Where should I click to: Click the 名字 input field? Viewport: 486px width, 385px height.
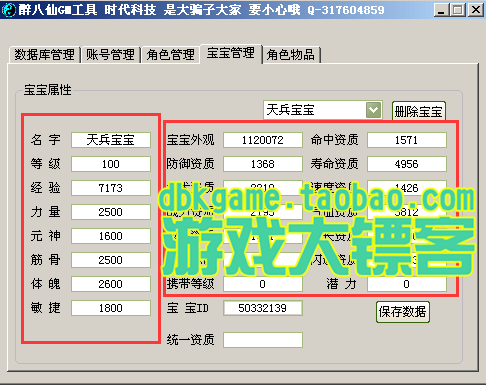111,140
